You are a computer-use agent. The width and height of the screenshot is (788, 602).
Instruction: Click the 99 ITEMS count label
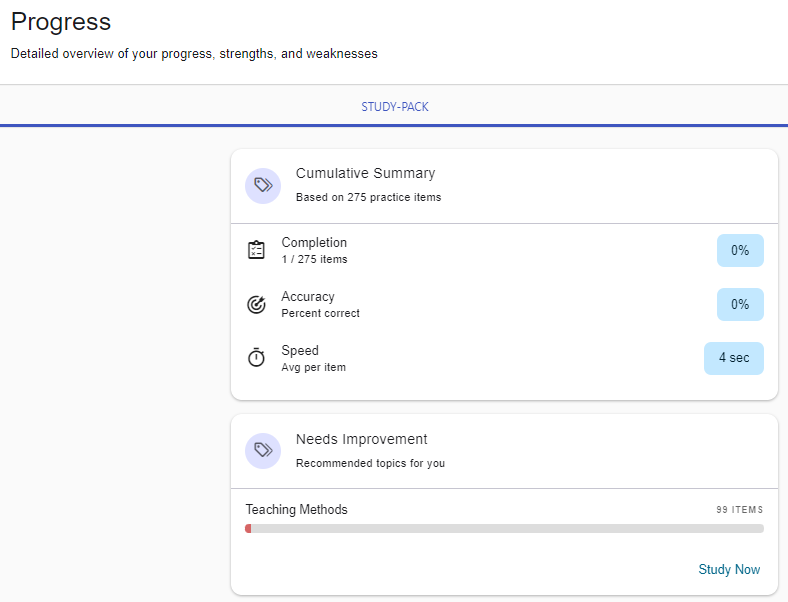pyautogui.click(x=739, y=510)
